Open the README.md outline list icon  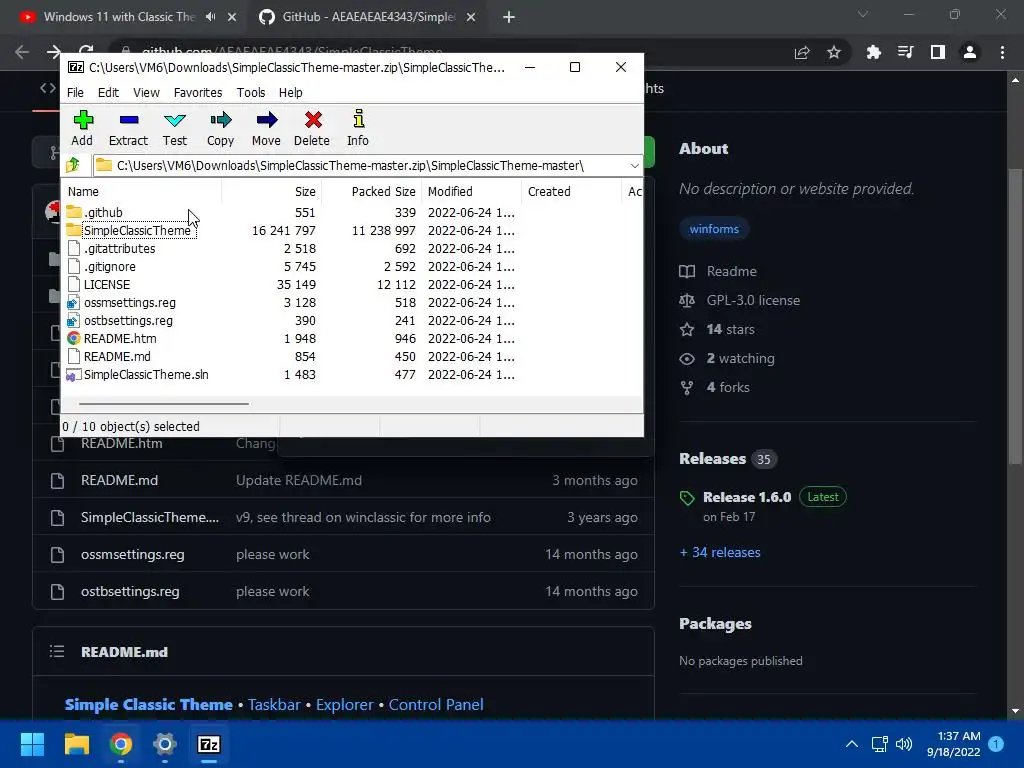click(57, 651)
